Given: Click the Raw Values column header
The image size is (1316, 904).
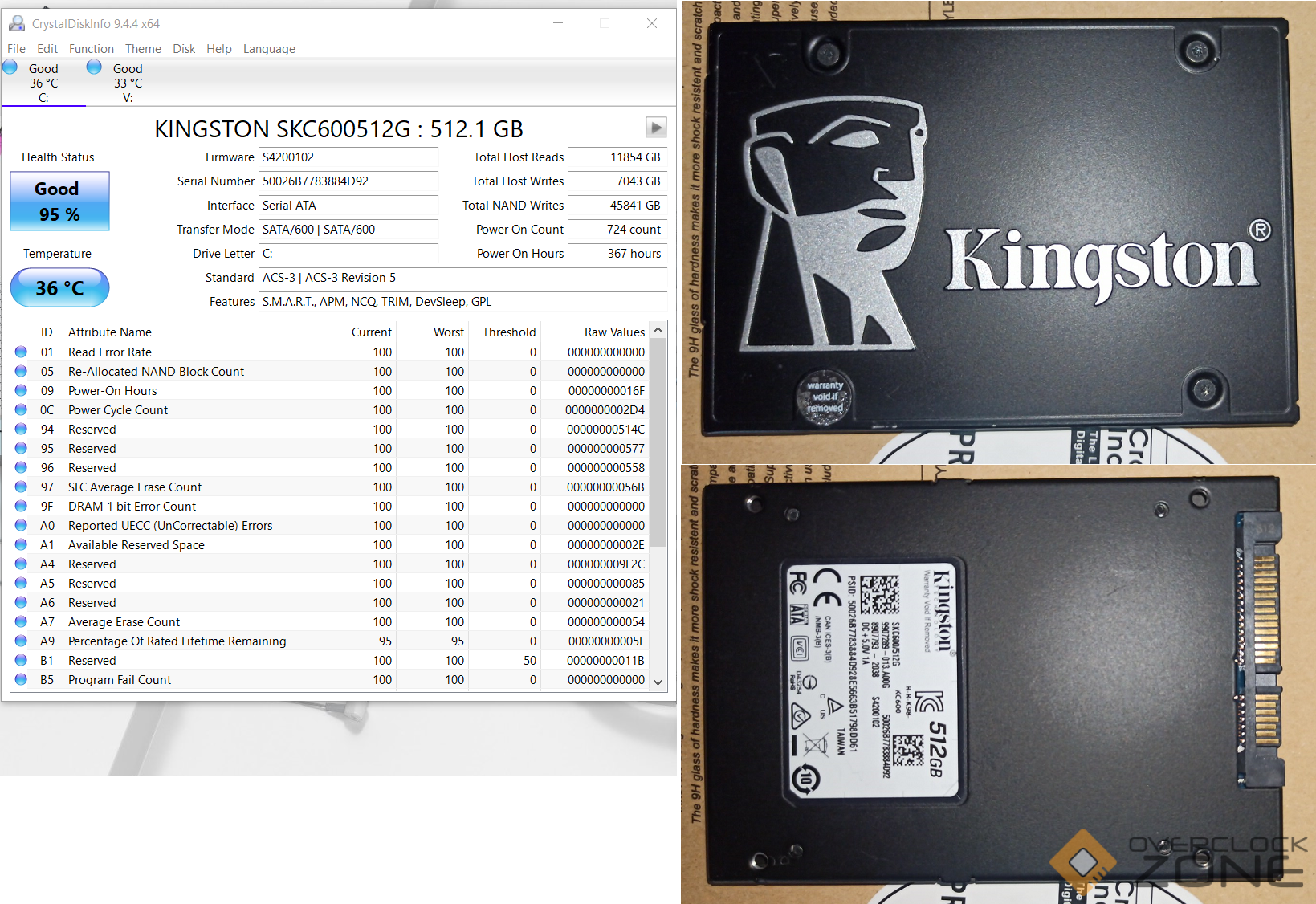Looking at the screenshot, I should coord(614,332).
